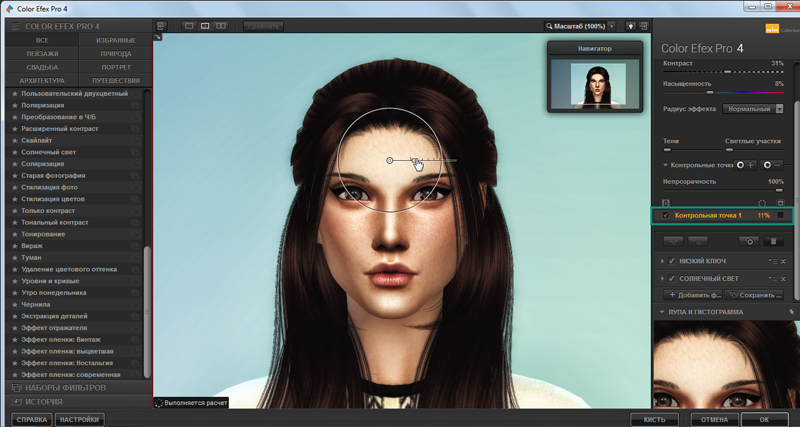Click the ungroup control points button
The height and width of the screenshot is (427, 800).
(x=697, y=241)
